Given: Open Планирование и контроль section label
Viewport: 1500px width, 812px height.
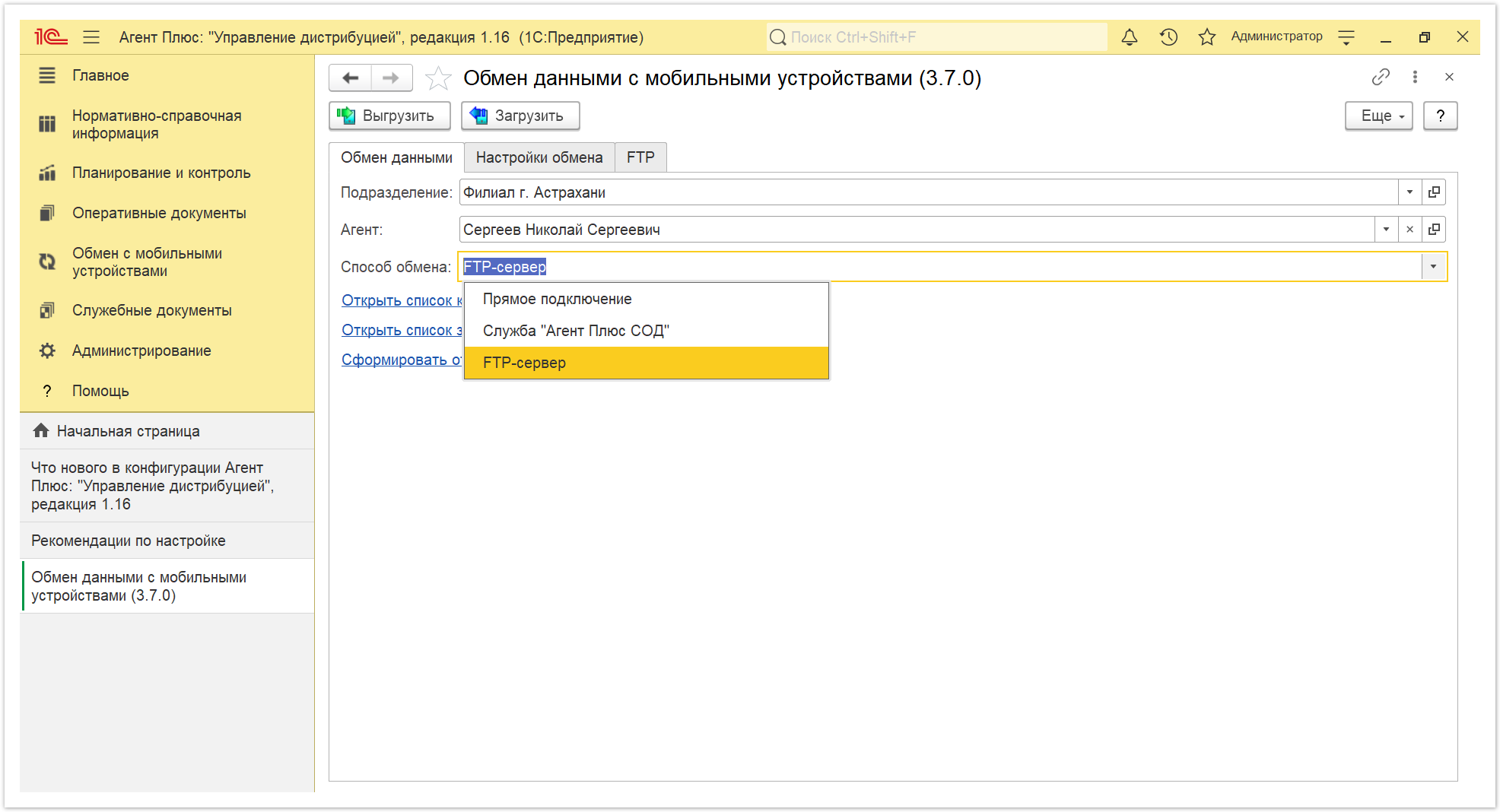Looking at the screenshot, I should pyautogui.click(x=161, y=173).
